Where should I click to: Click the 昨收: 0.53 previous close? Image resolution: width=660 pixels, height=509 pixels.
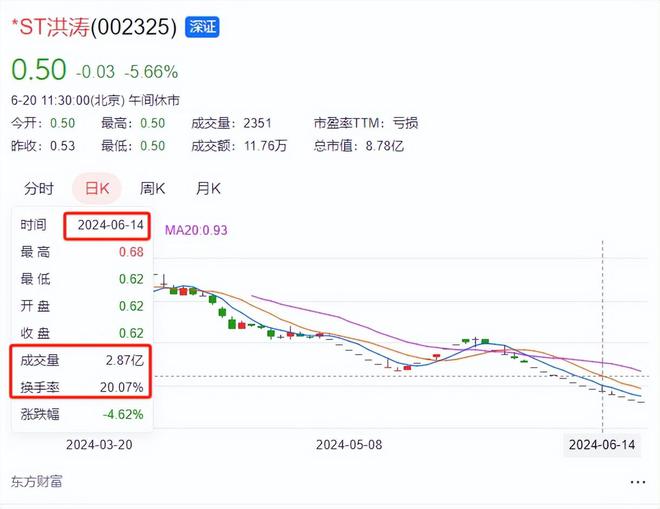[x=43, y=146]
